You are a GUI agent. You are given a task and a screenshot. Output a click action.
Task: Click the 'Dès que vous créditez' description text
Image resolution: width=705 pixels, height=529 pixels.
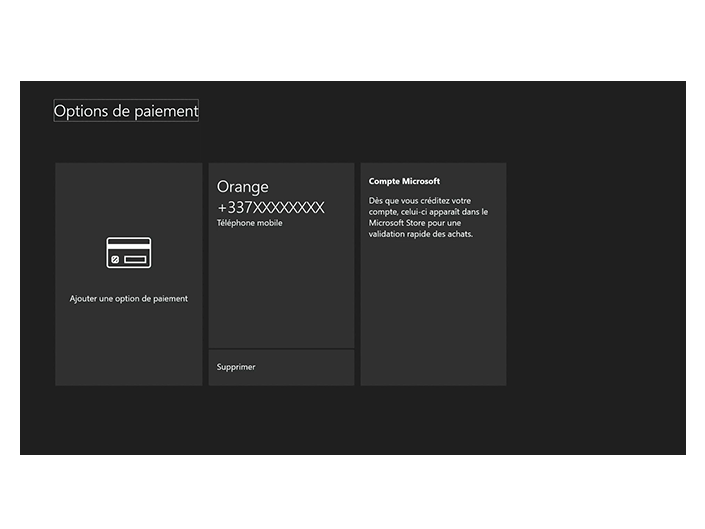click(428, 218)
